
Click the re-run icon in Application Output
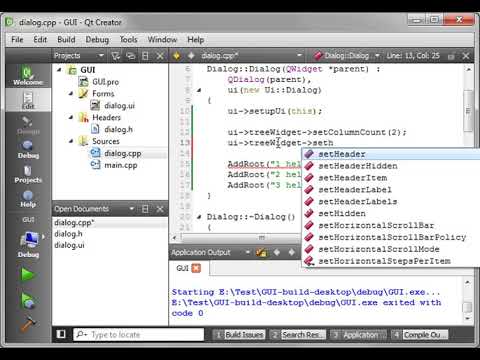coord(262,253)
